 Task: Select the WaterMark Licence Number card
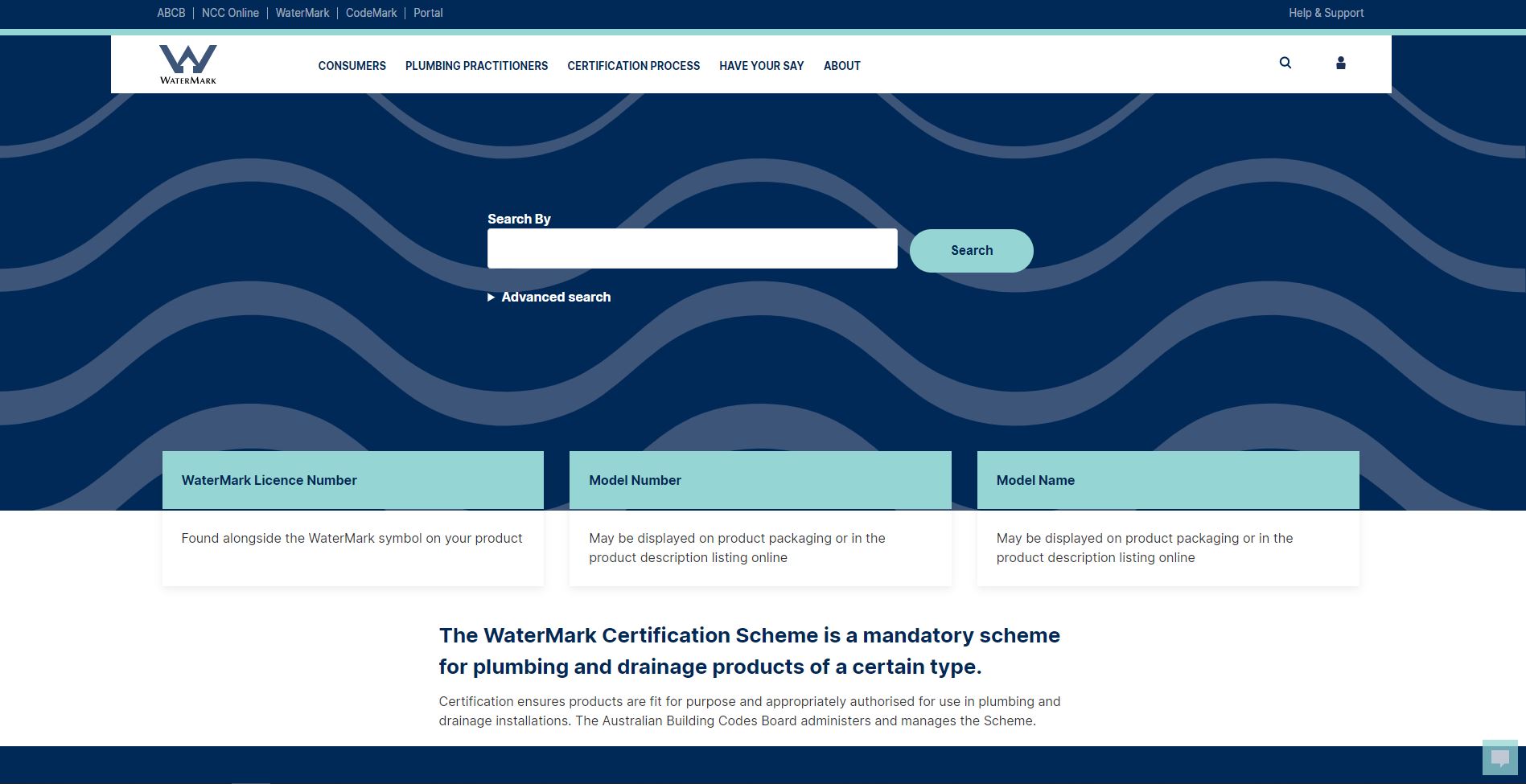[352, 515]
